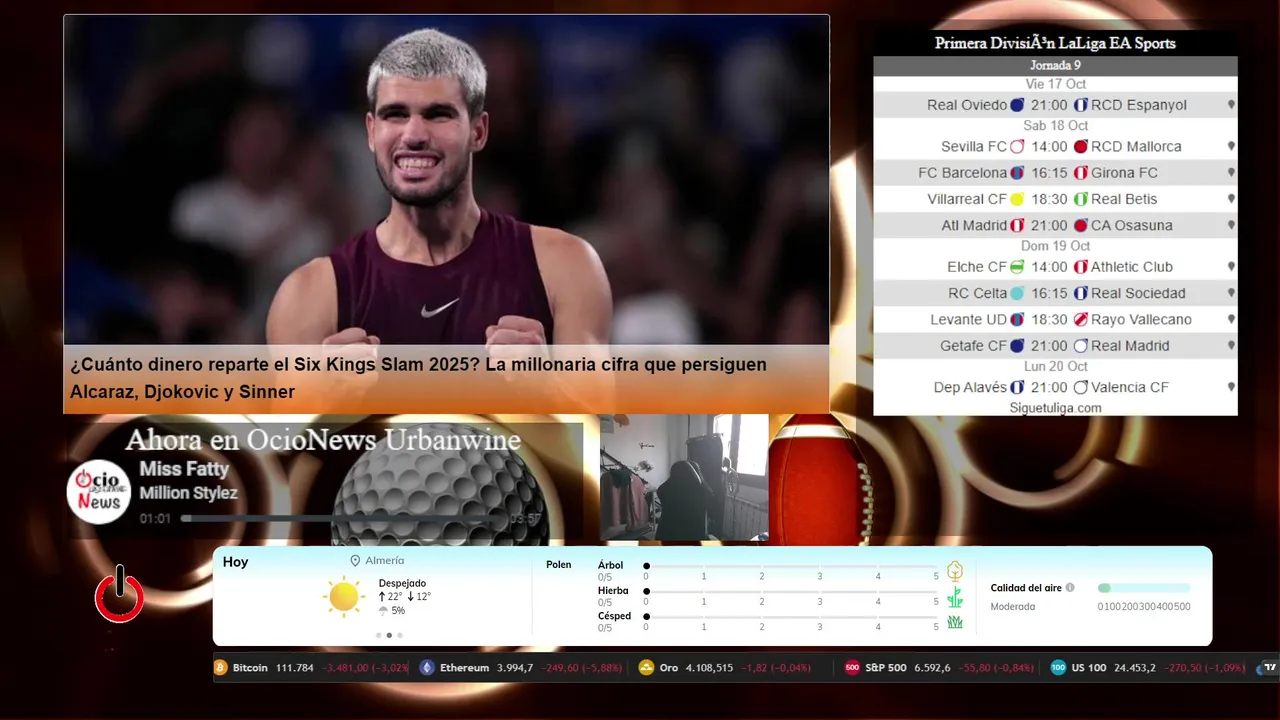Open the OcioNews round logo
Screen dimensions: 1280x720
pos(99,491)
